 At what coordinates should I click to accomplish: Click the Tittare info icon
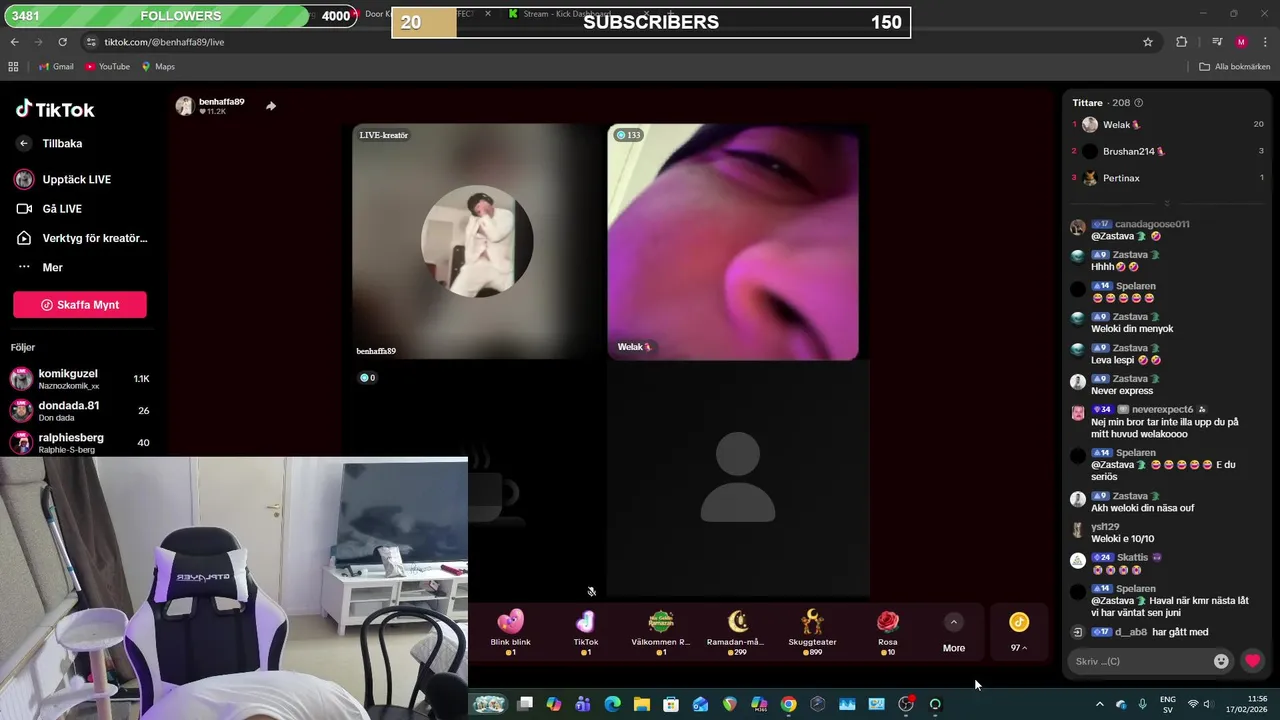[x=1138, y=103]
